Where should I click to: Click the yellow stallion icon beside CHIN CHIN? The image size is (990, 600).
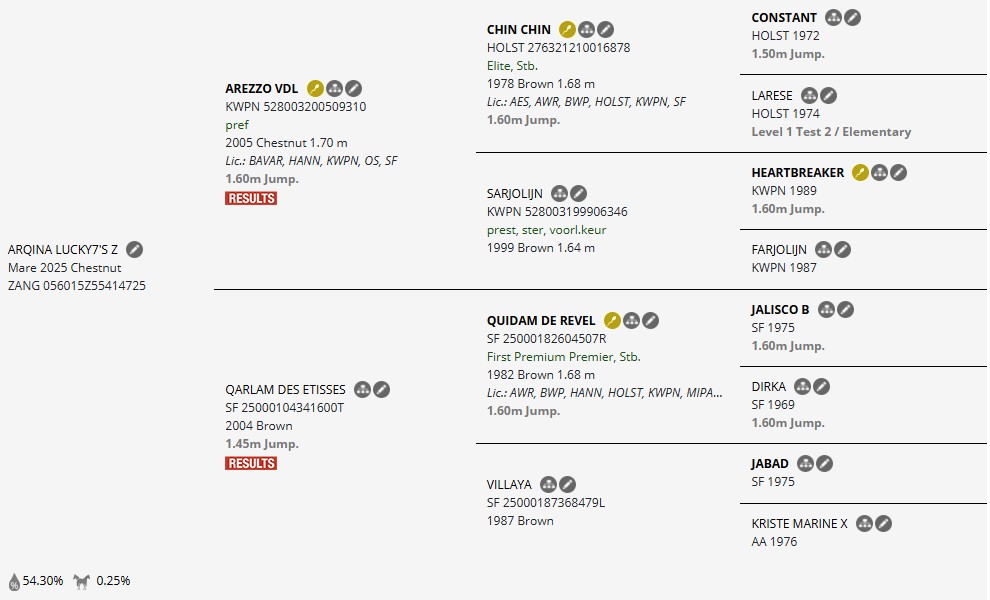coord(567,30)
